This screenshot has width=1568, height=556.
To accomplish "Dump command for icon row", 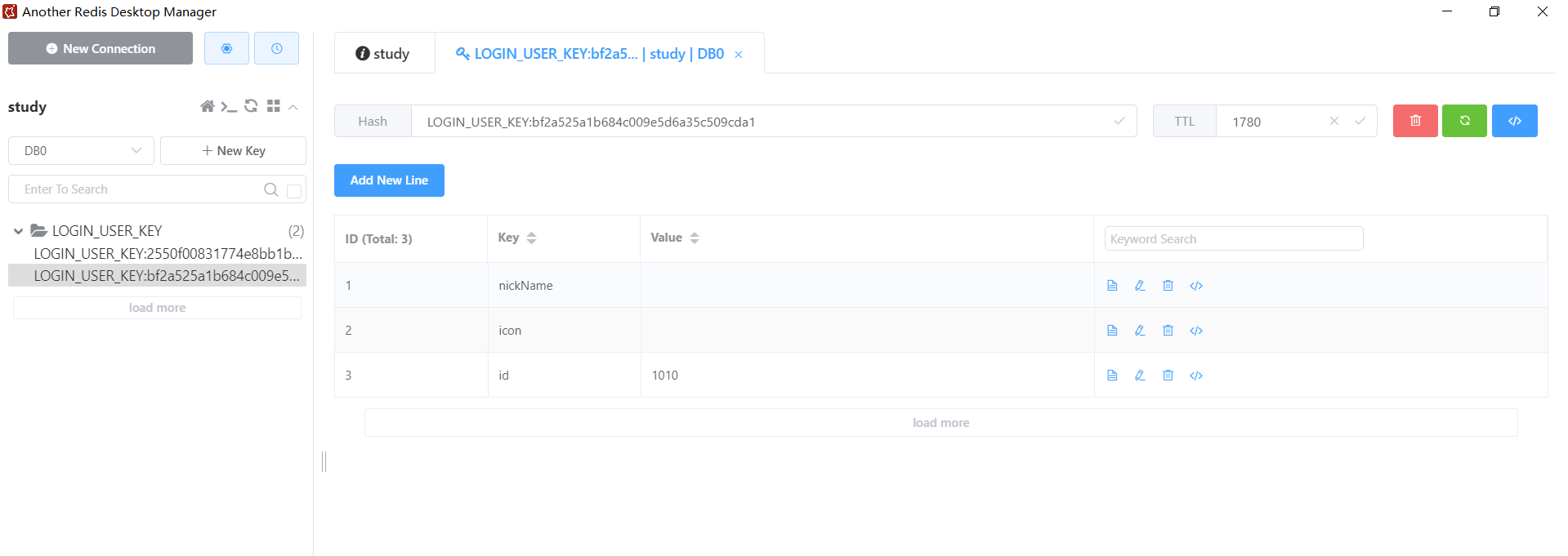I will pyautogui.click(x=1196, y=331).
